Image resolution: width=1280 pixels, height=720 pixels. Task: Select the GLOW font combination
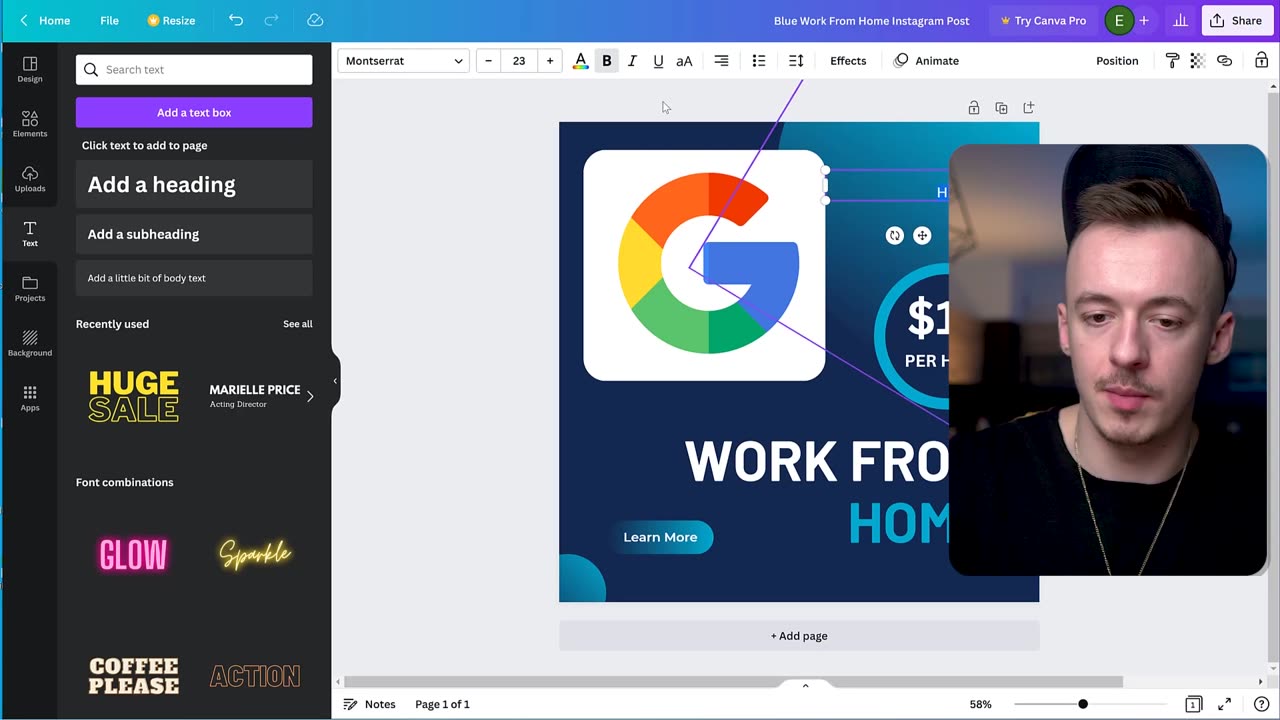133,554
